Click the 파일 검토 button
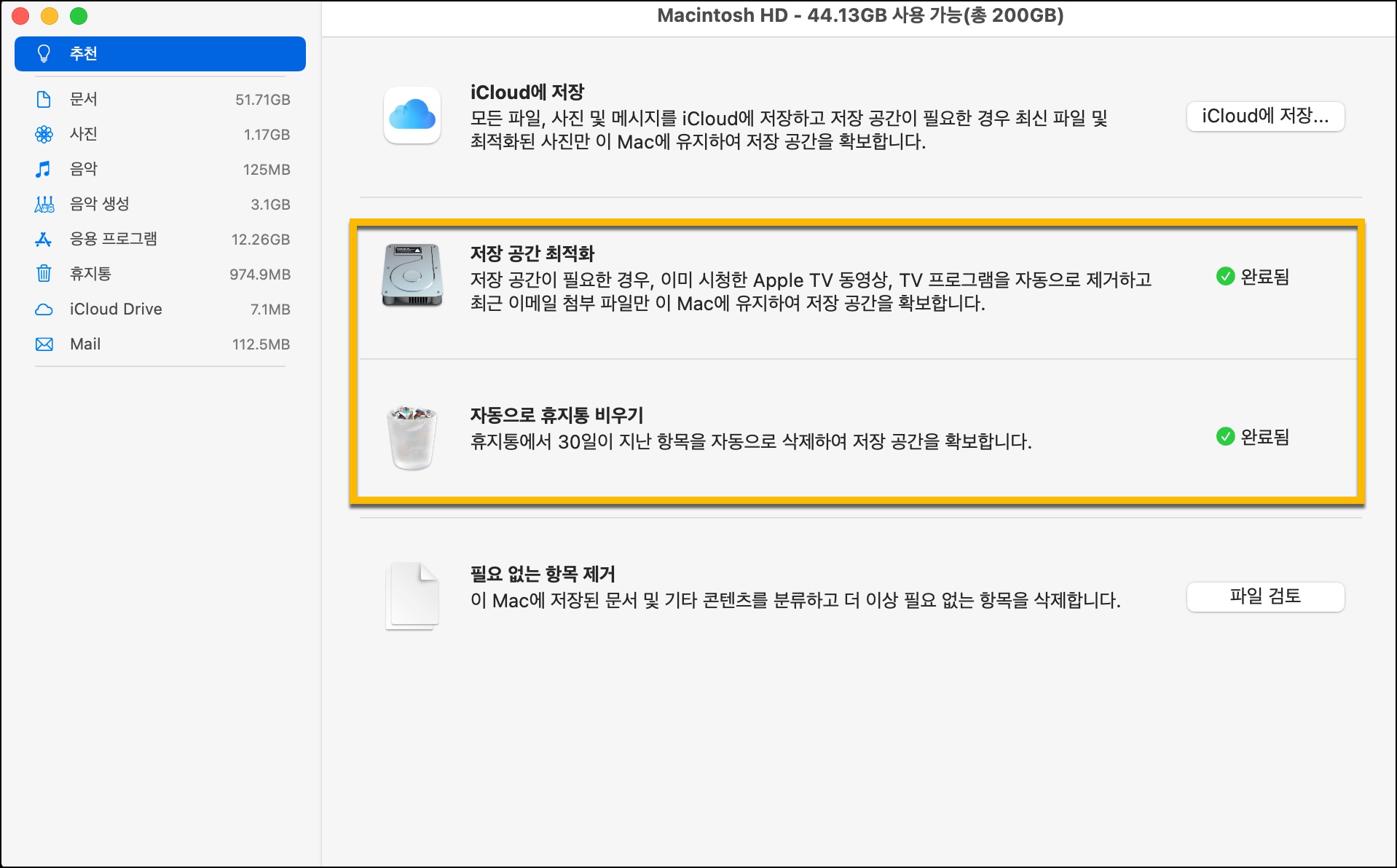Screen dimensions: 1397x868 coord(1265,596)
